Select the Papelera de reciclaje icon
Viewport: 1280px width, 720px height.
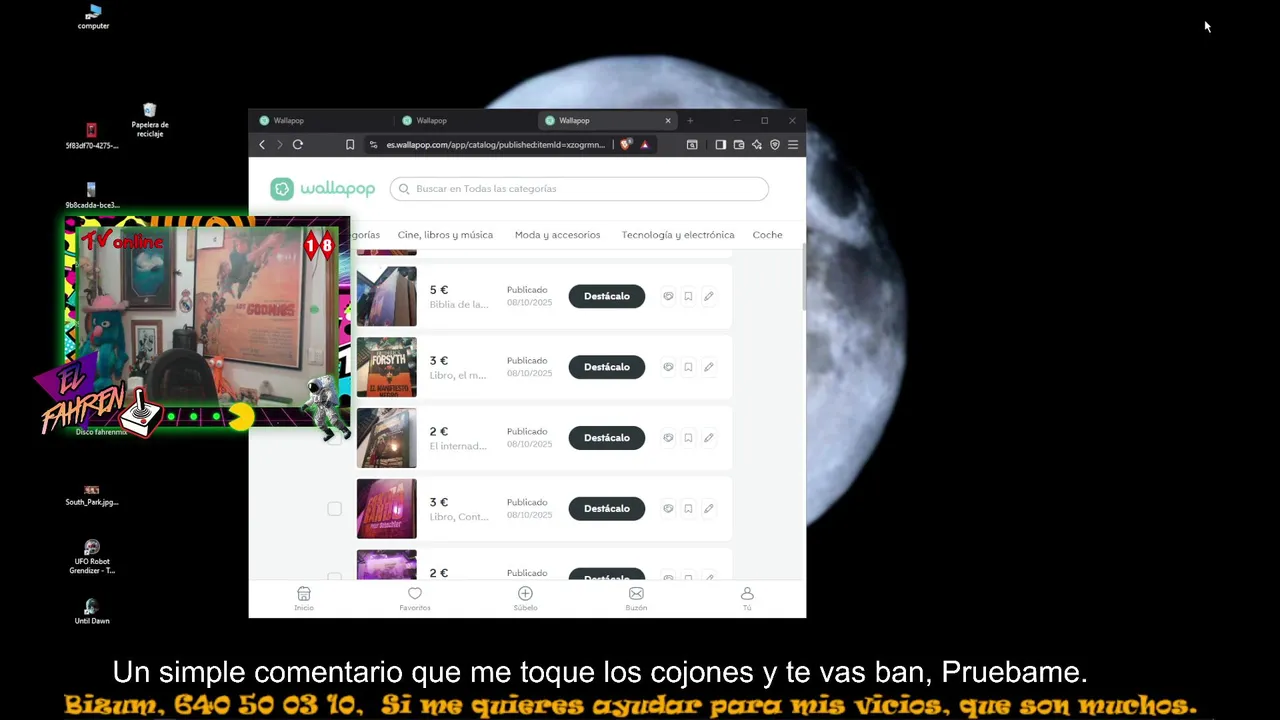150,120
